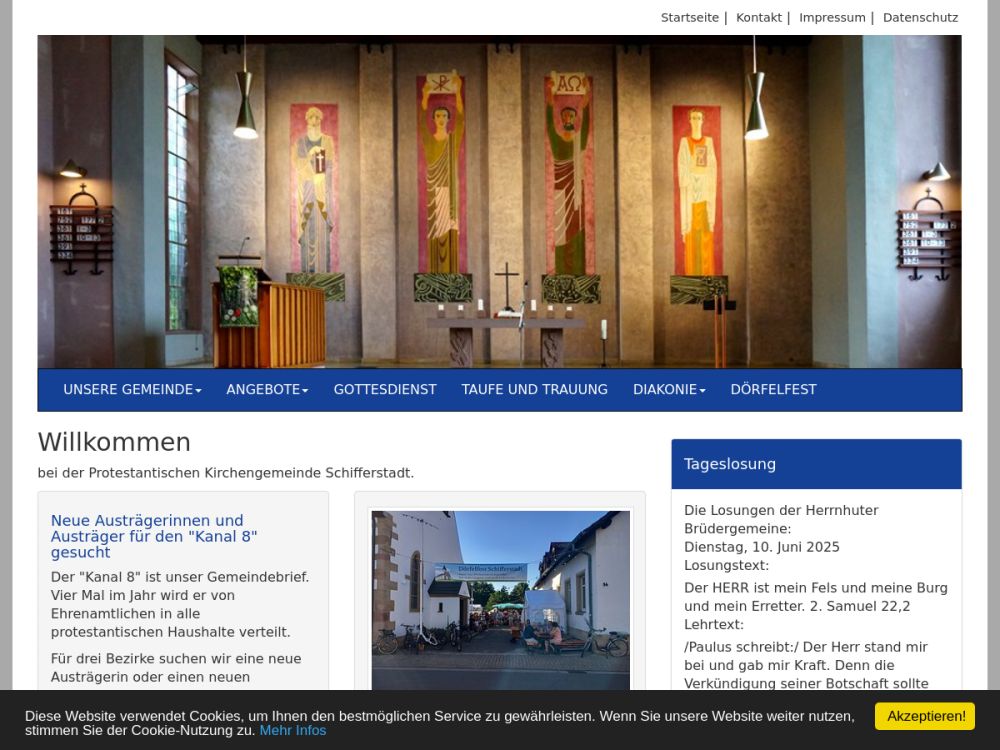Viewport: 1000px width, 750px height.
Task: Click the Kanal 8 article teaser text
Action: click(x=180, y=604)
